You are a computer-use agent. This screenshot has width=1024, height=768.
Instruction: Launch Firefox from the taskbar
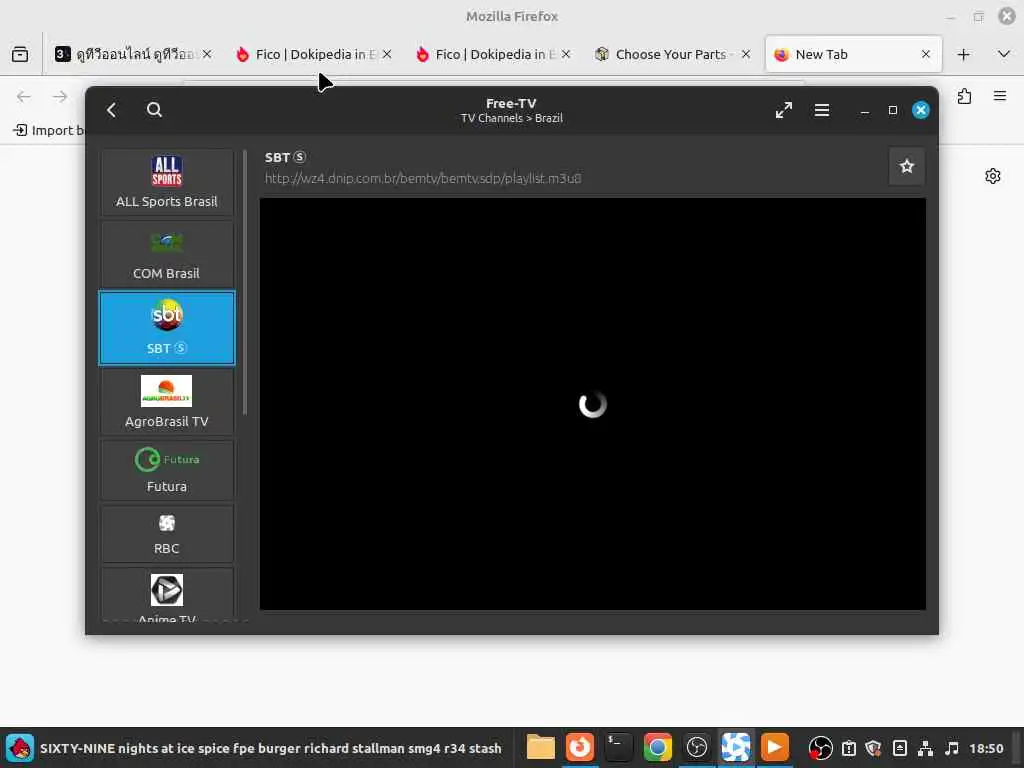pos(580,747)
